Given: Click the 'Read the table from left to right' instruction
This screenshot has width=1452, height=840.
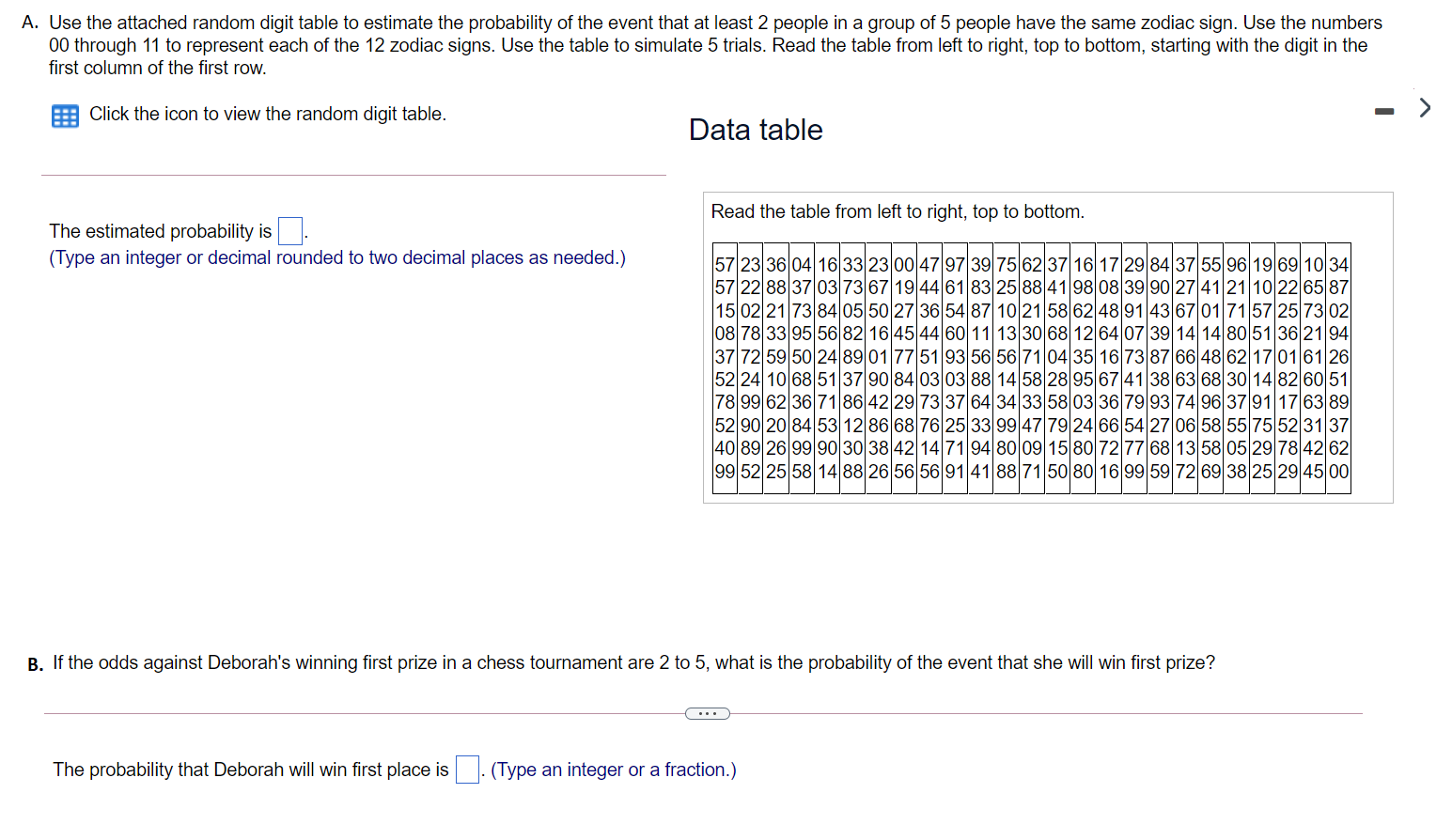Looking at the screenshot, I should point(897,211).
